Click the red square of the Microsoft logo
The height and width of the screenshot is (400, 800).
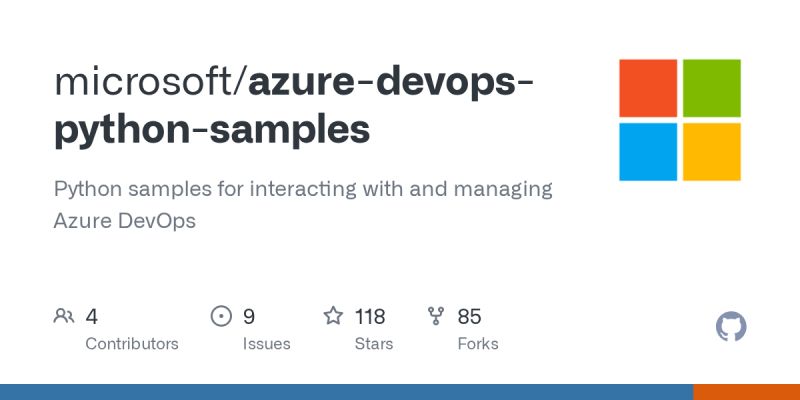648,88
